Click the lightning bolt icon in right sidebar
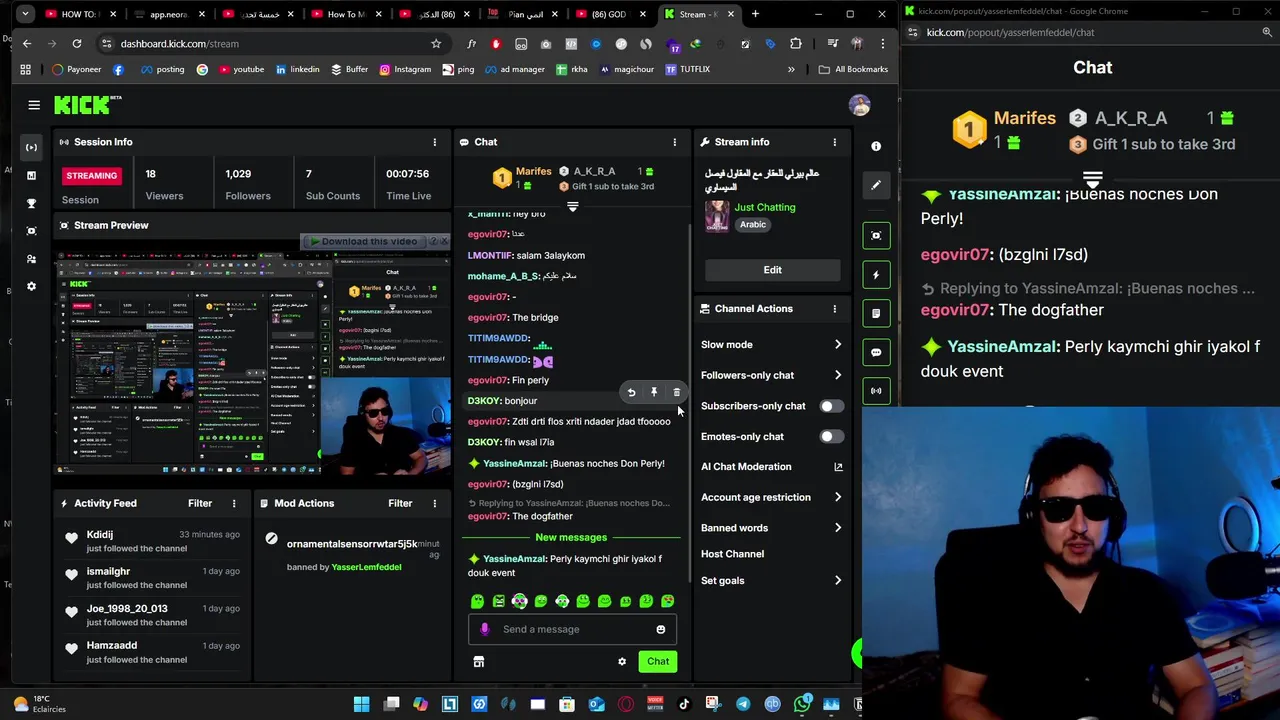The width and height of the screenshot is (1280, 720). click(x=876, y=275)
